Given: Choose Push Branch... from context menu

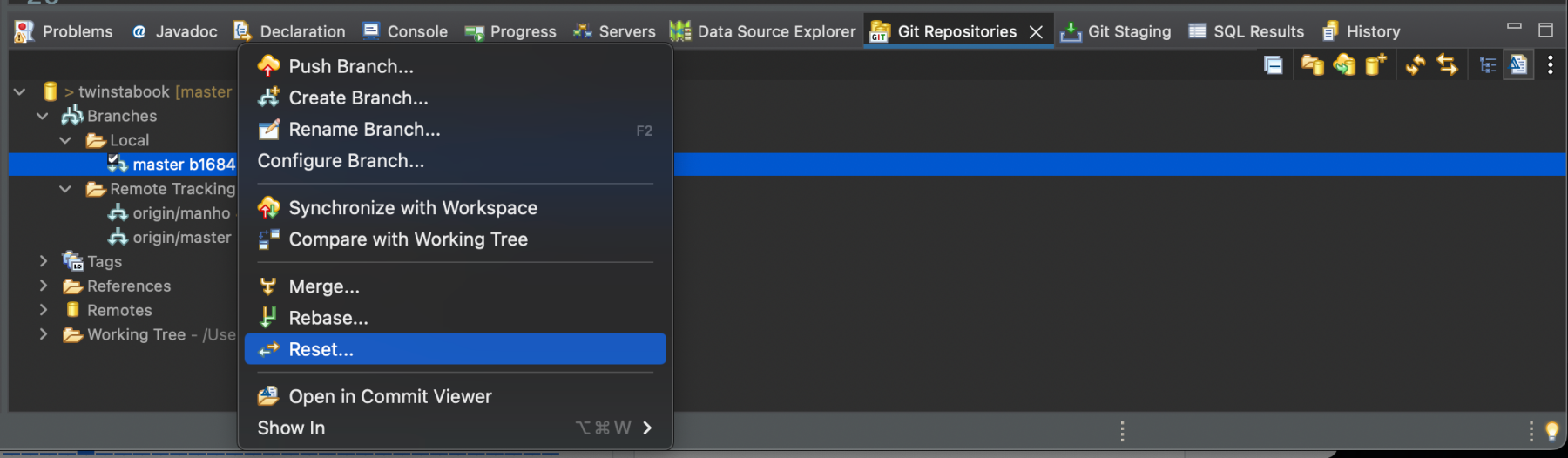Looking at the screenshot, I should pos(455,66).
